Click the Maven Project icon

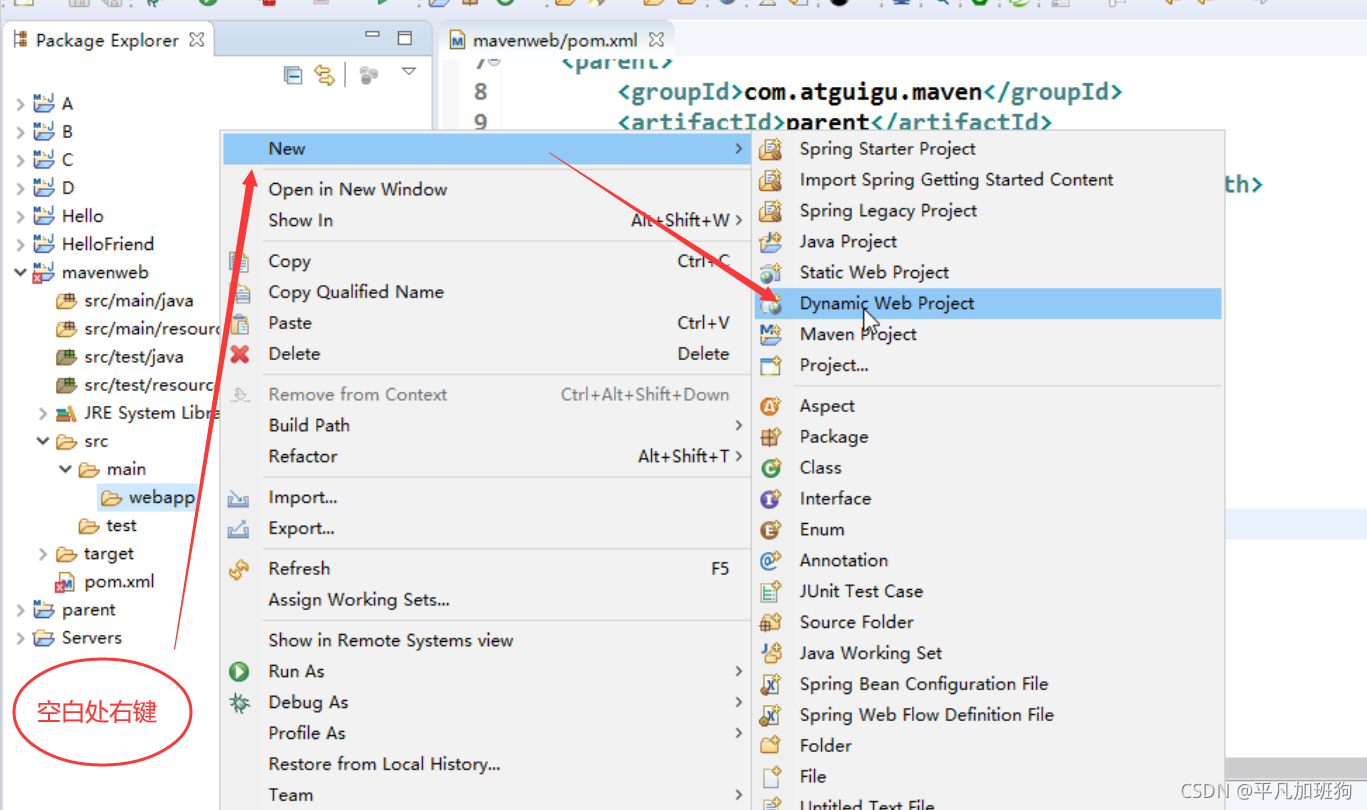770,335
